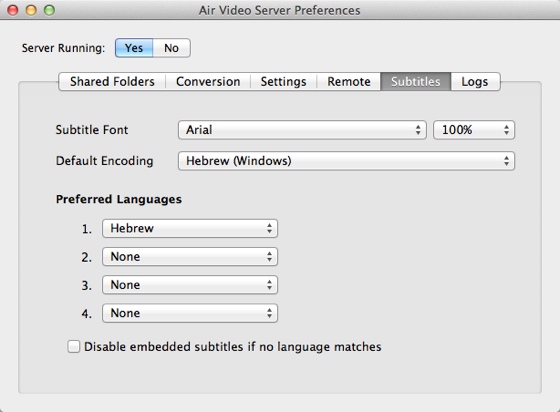560x412 pixels.
Task: Open the Default Encoding Hebrew (Windows) dropdown
Action: pyautogui.click(x=346, y=161)
